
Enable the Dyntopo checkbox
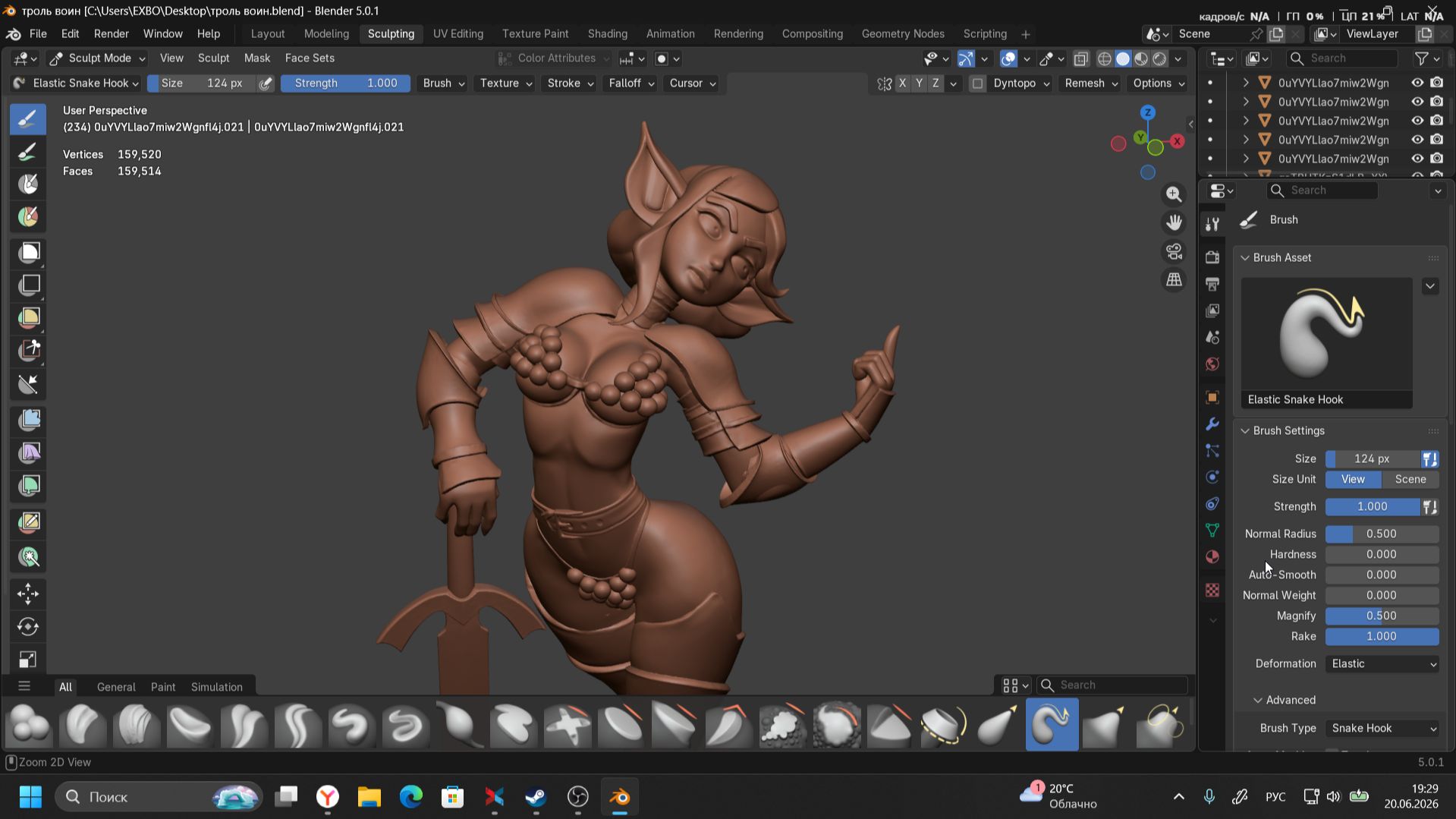(x=977, y=83)
